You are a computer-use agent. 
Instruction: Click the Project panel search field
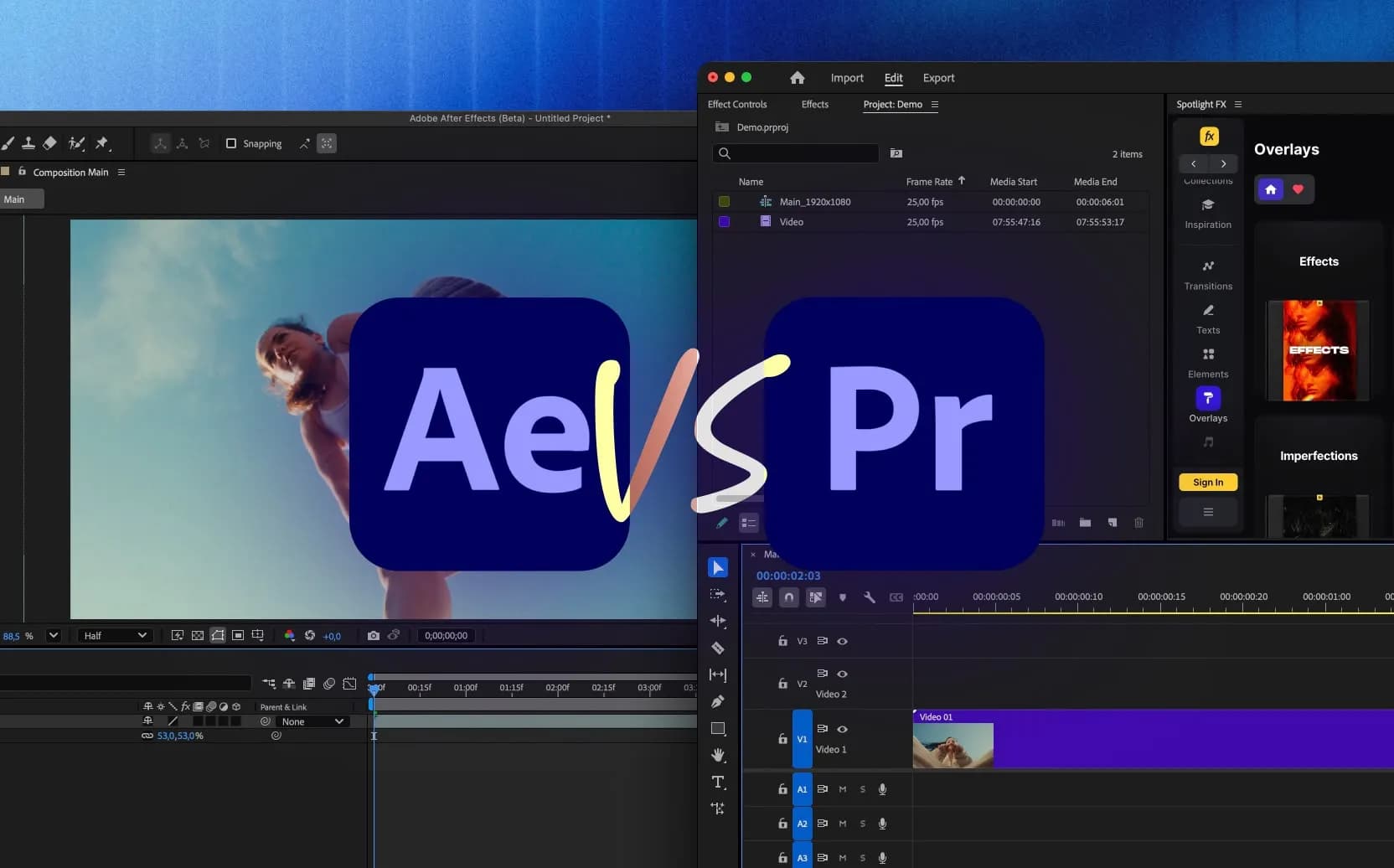click(x=796, y=153)
